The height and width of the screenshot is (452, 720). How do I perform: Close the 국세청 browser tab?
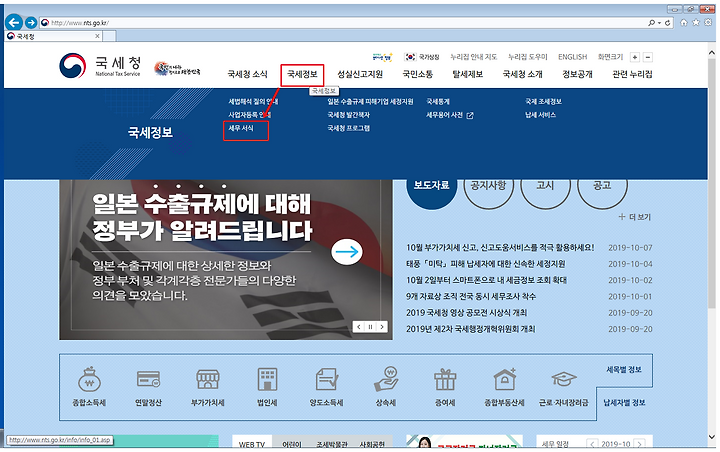coord(97,36)
